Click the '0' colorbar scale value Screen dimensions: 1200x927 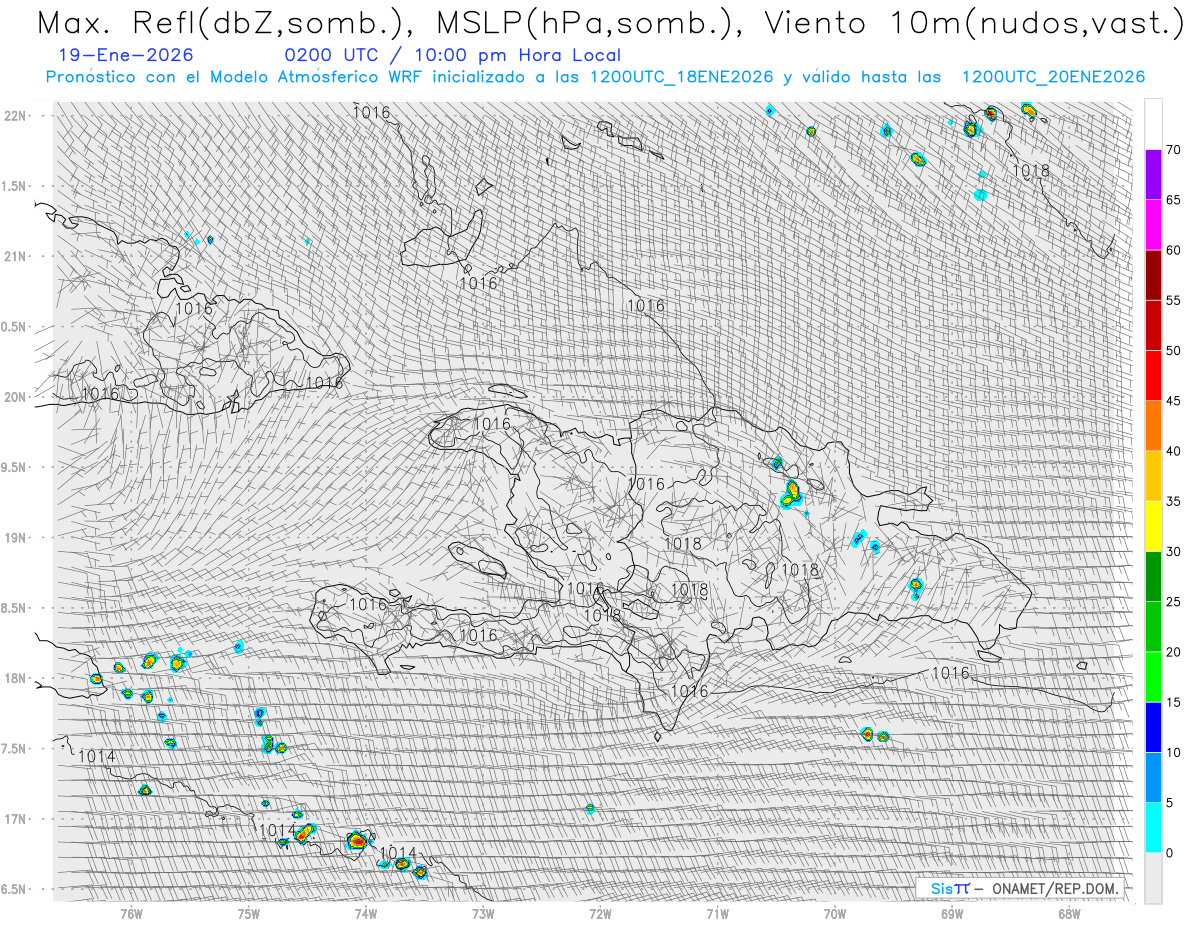point(1169,853)
